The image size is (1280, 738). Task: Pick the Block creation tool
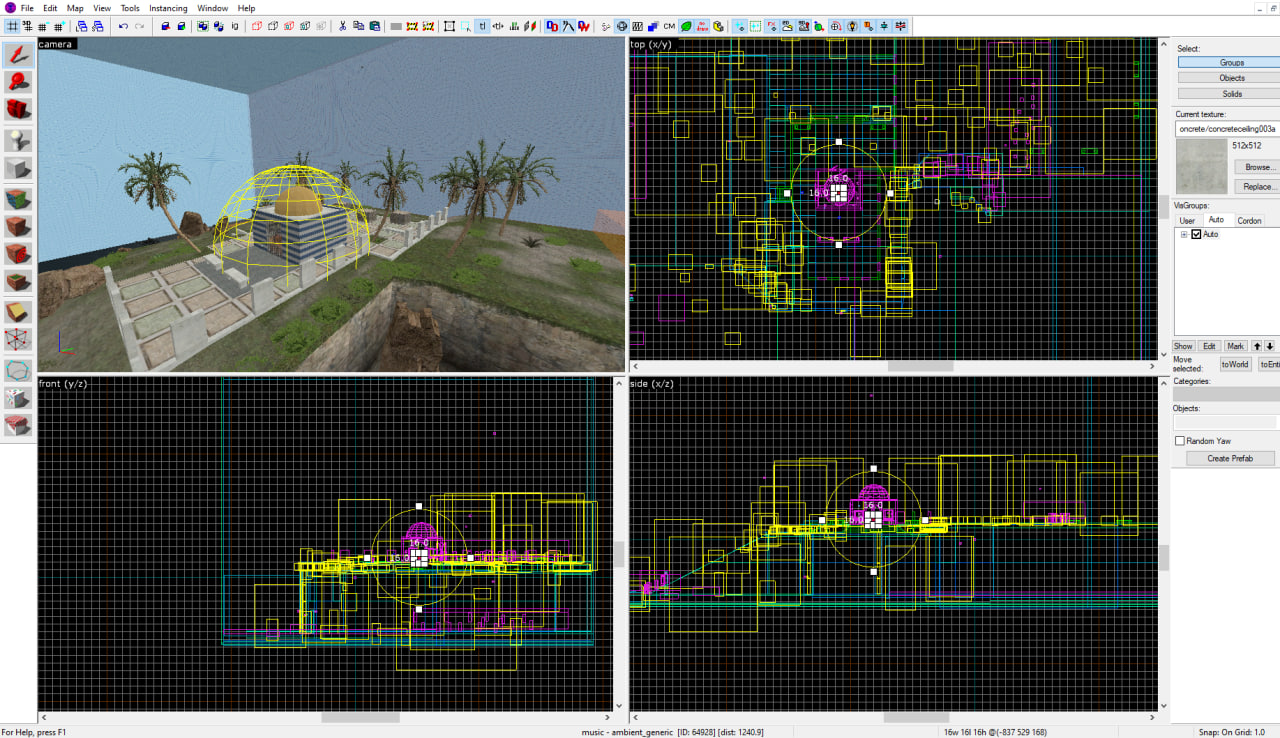pos(18,168)
